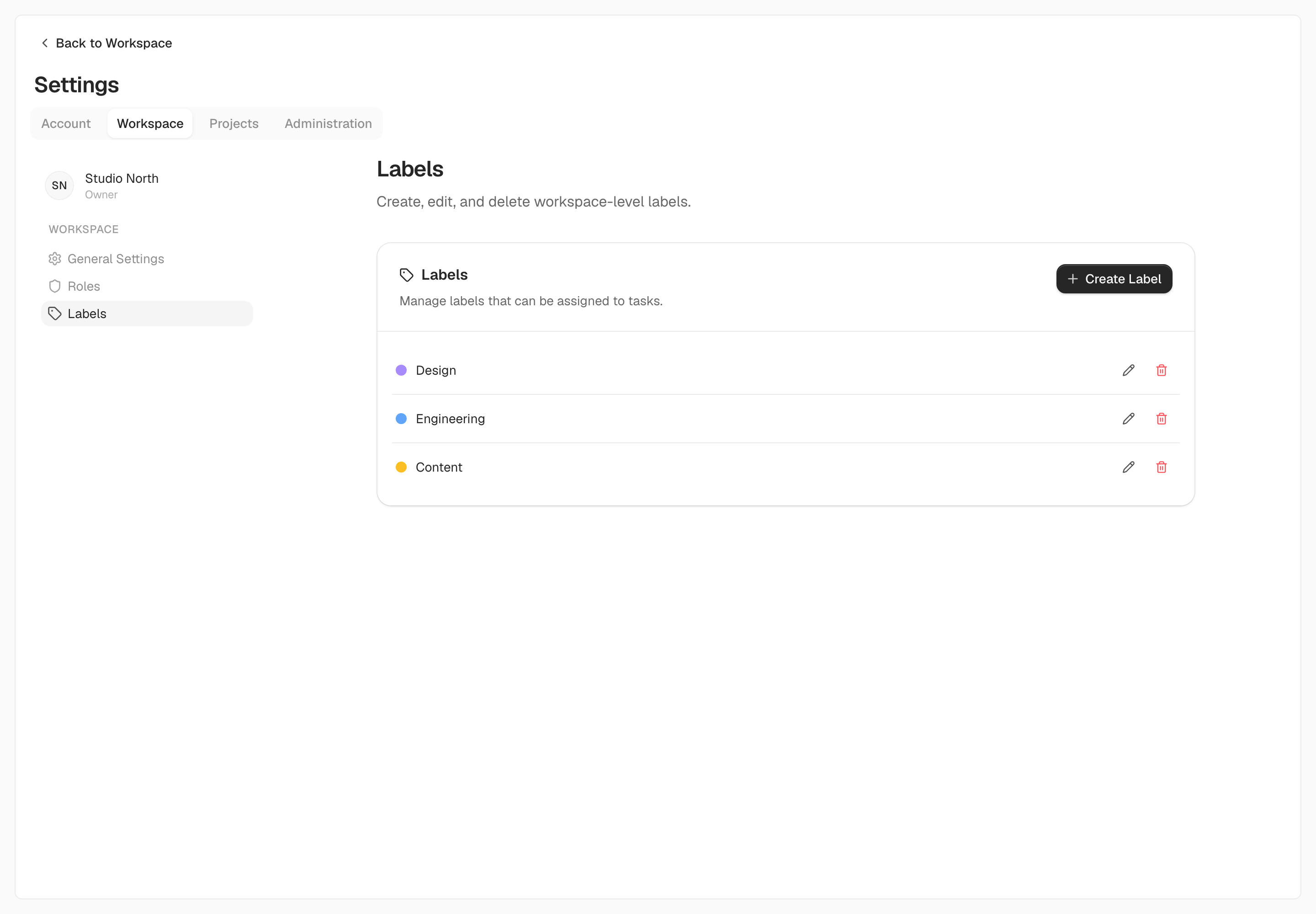
Task: Delete the Engineering label via trash icon
Action: [1162, 419]
